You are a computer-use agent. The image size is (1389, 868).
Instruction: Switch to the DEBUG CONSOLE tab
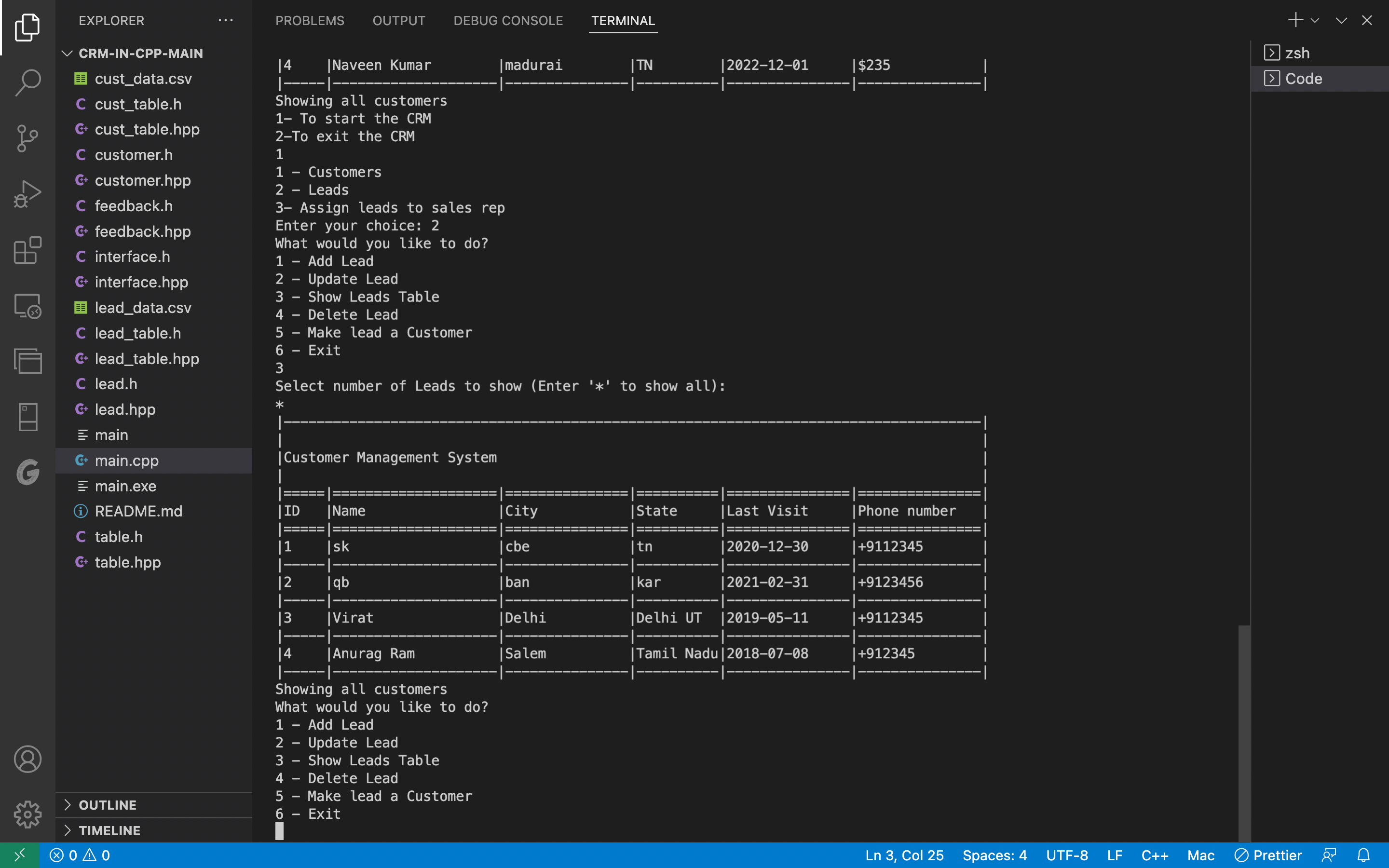pos(508,21)
